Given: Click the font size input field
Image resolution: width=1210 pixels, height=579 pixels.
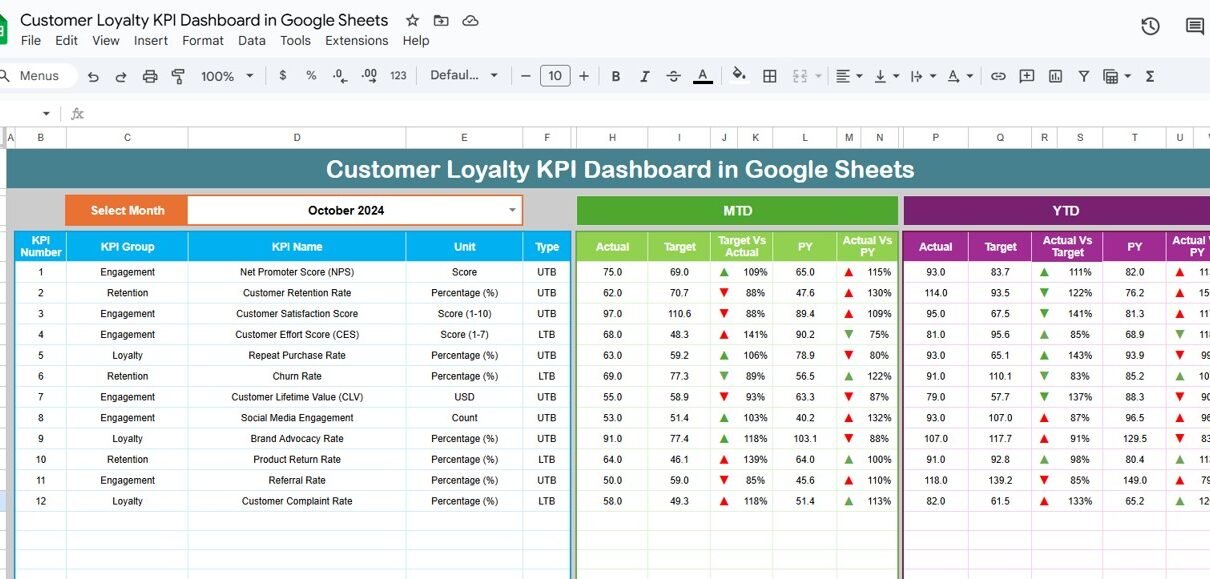Looking at the screenshot, I should coord(554,76).
